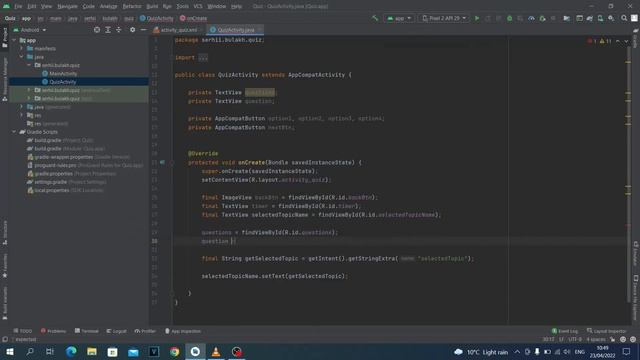The image size is (640, 360).
Task: Expand the java (generated) folder
Action: point(22,107)
